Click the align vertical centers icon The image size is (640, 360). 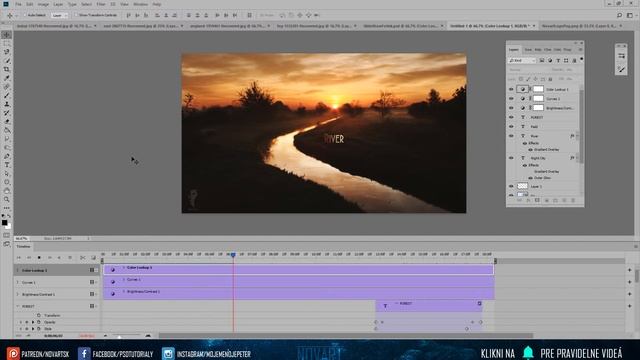137,15
